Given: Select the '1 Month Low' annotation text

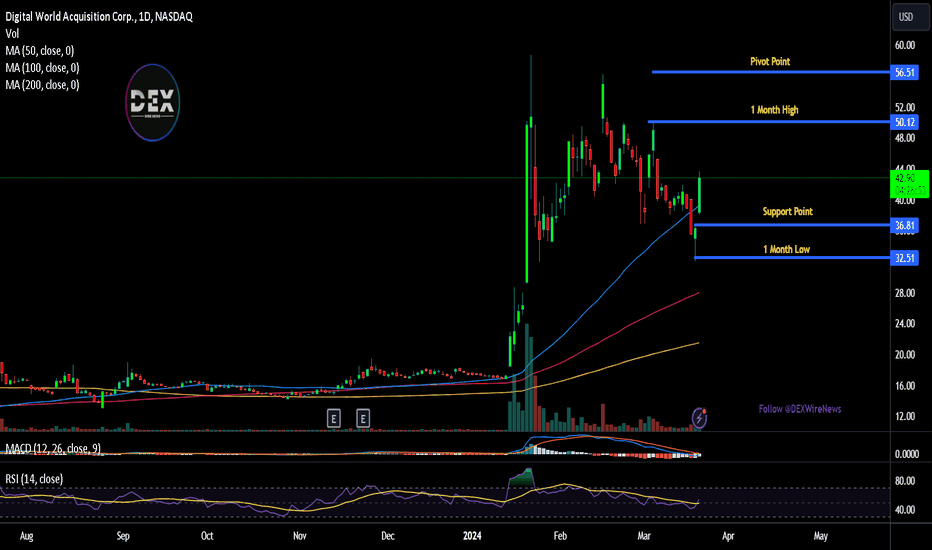Looking at the screenshot, I should [786, 249].
